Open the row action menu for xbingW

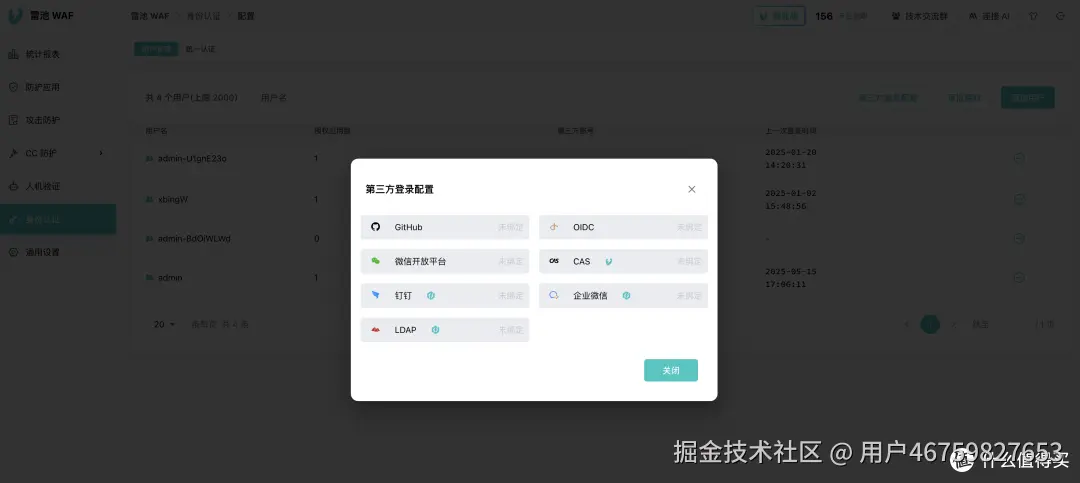1019,199
